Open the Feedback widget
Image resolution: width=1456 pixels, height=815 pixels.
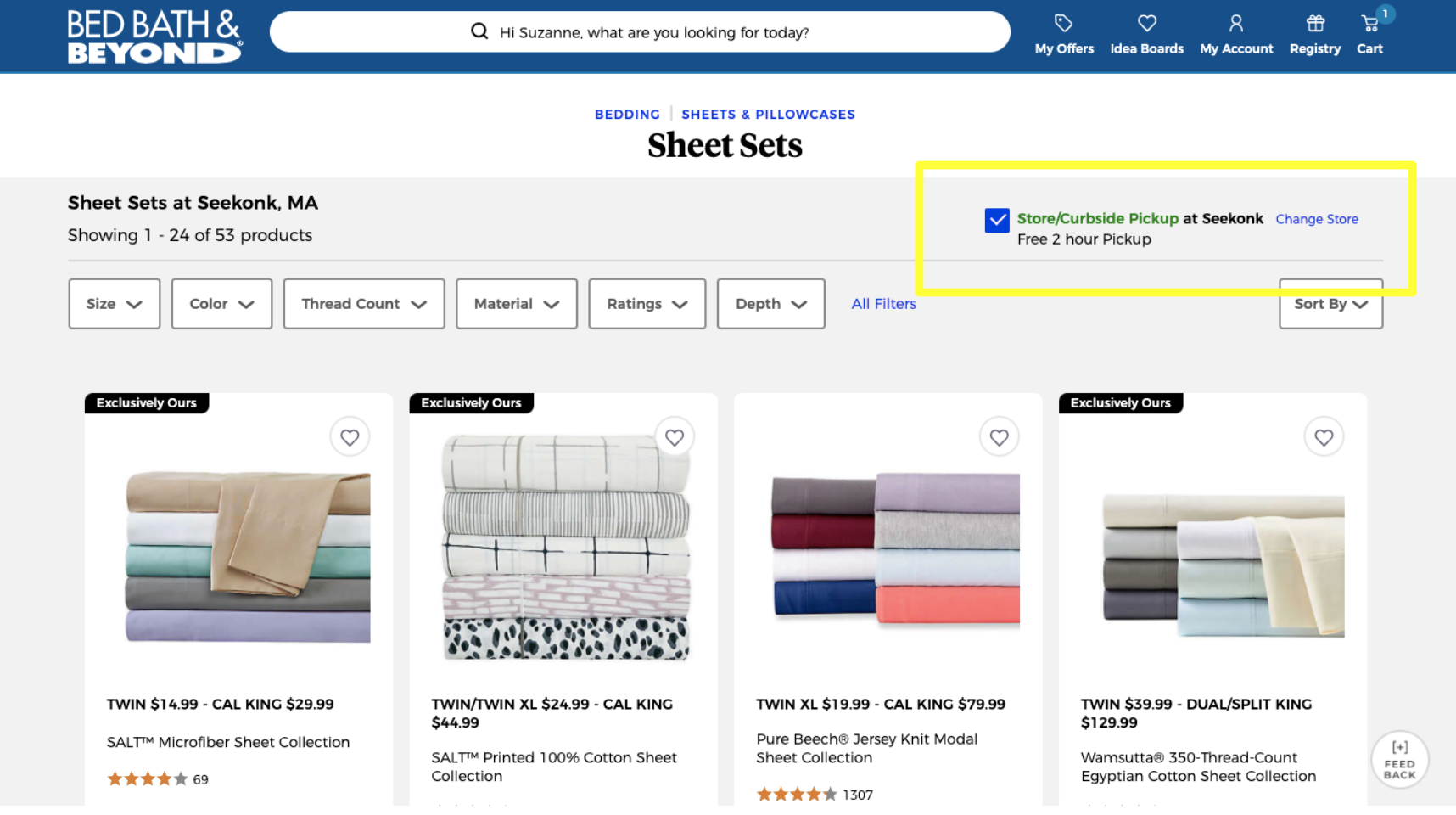(x=1400, y=760)
